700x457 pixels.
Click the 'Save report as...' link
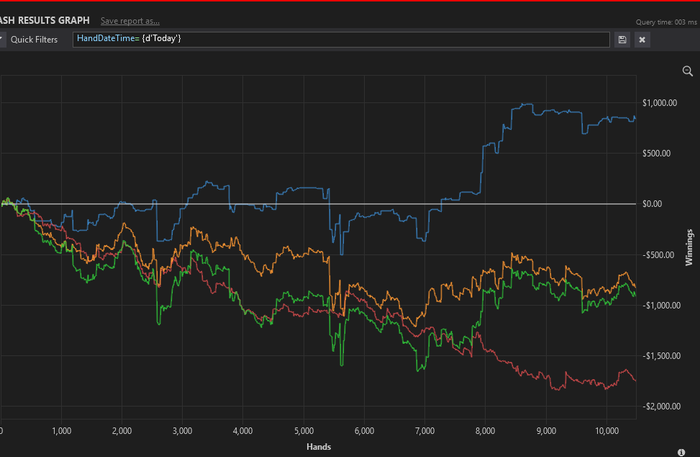130,21
